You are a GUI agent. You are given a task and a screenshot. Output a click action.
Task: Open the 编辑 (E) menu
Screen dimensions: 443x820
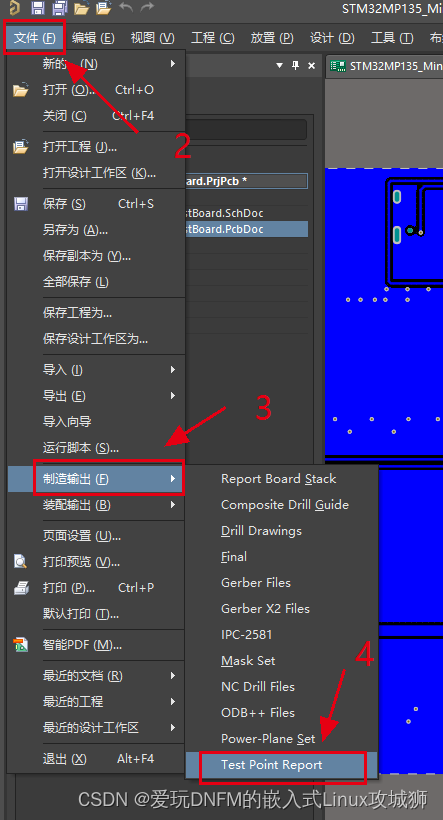click(93, 38)
